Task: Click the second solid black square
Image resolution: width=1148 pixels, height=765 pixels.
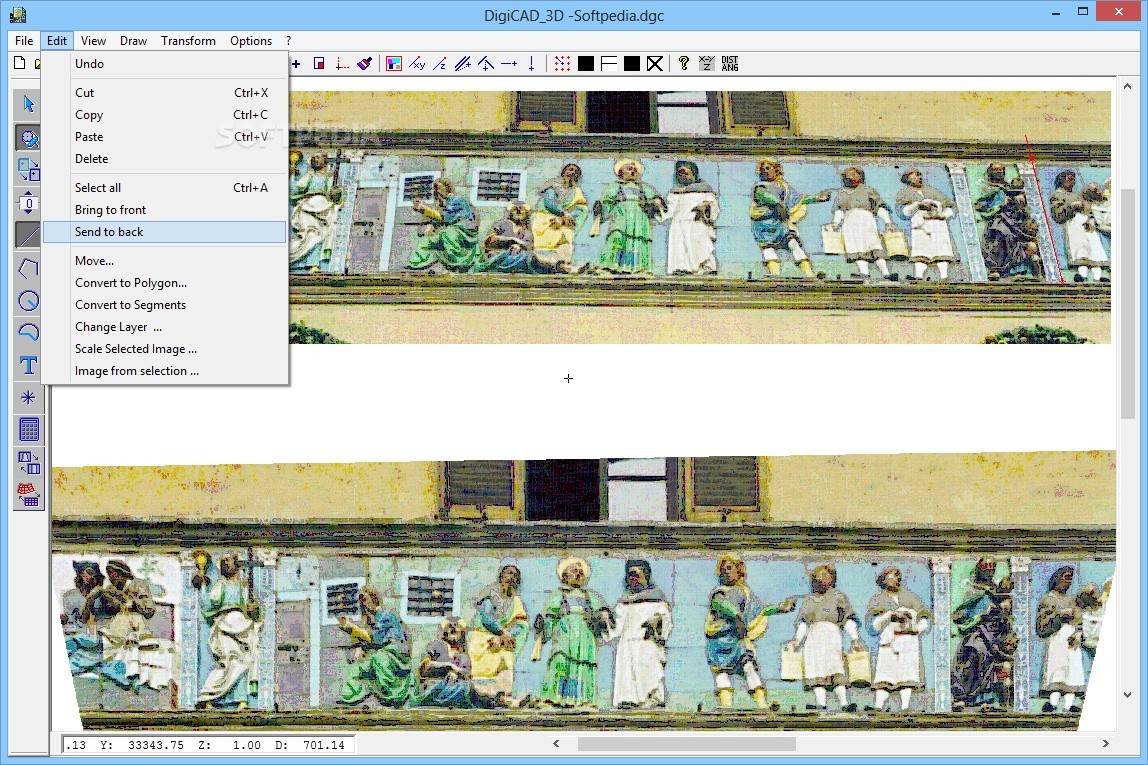Action: (632, 64)
